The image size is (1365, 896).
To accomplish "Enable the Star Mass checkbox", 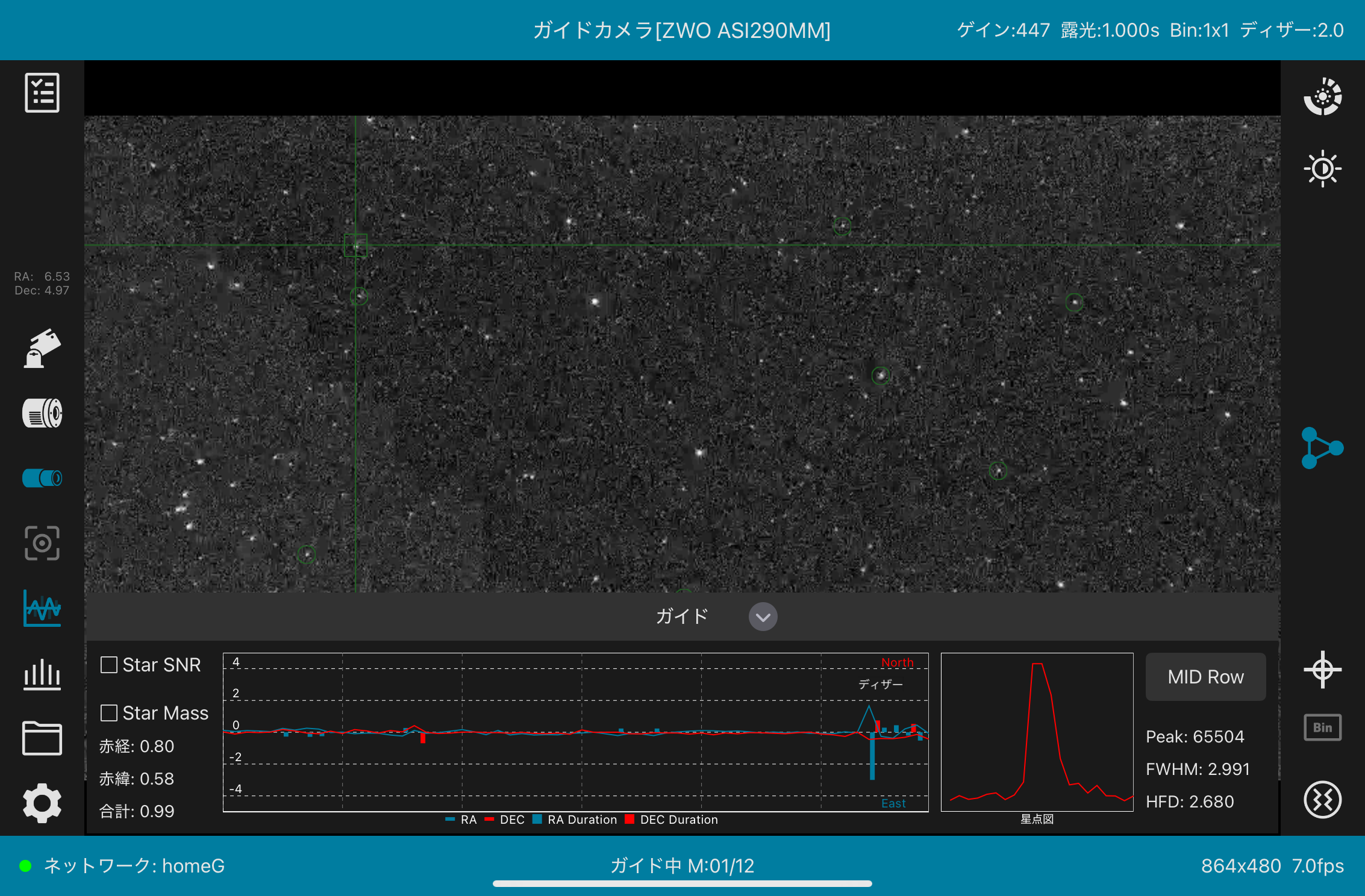I will coord(109,713).
